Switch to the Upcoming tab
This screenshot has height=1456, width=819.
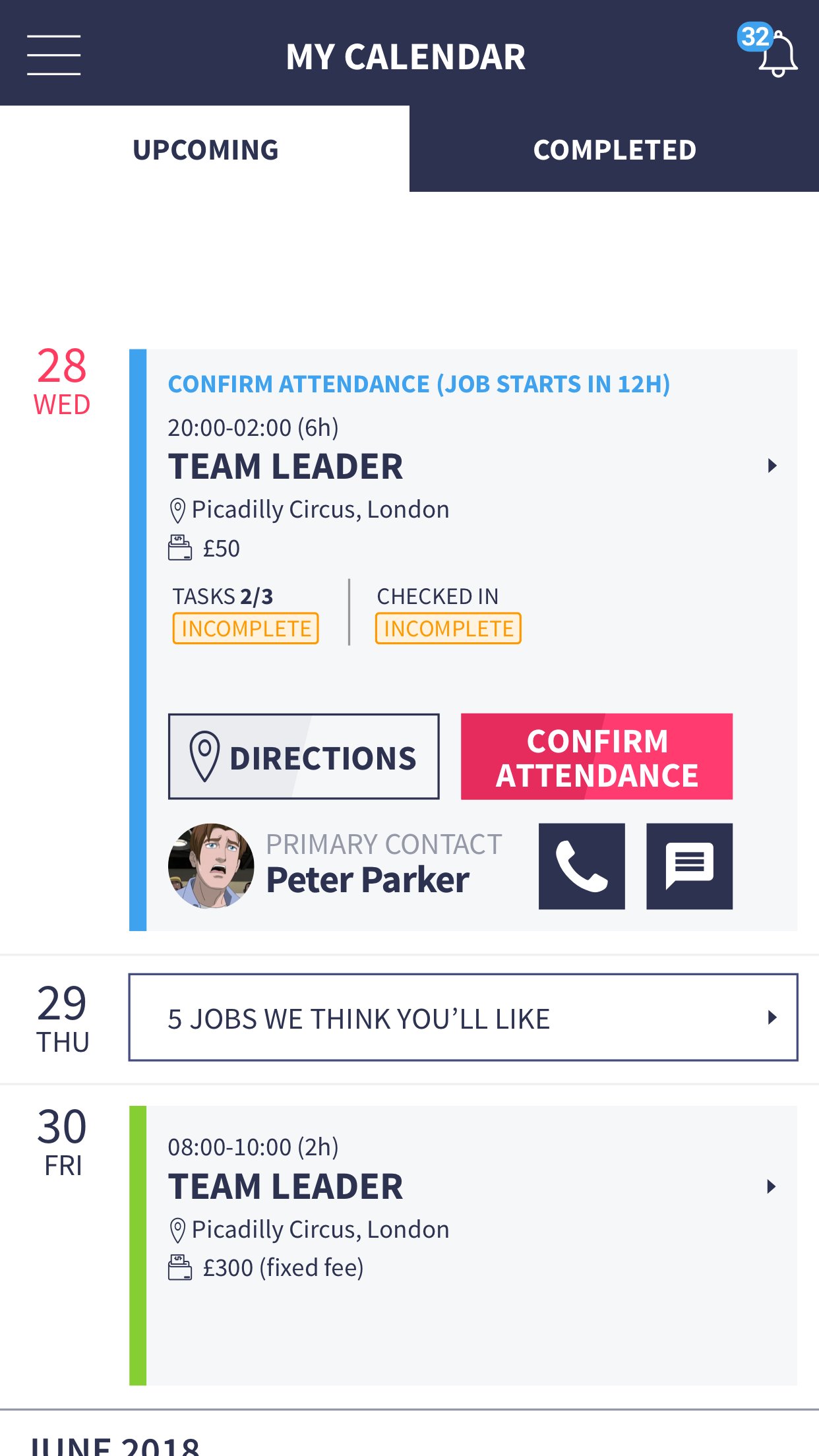click(x=205, y=150)
